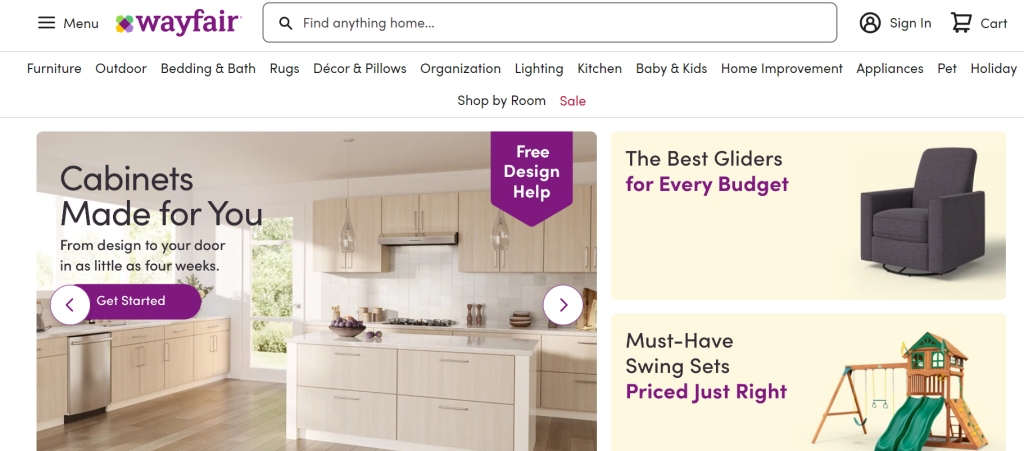The height and width of the screenshot is (451, 1024).
Task: Click the Get Started button
Action: coord(131,301)
